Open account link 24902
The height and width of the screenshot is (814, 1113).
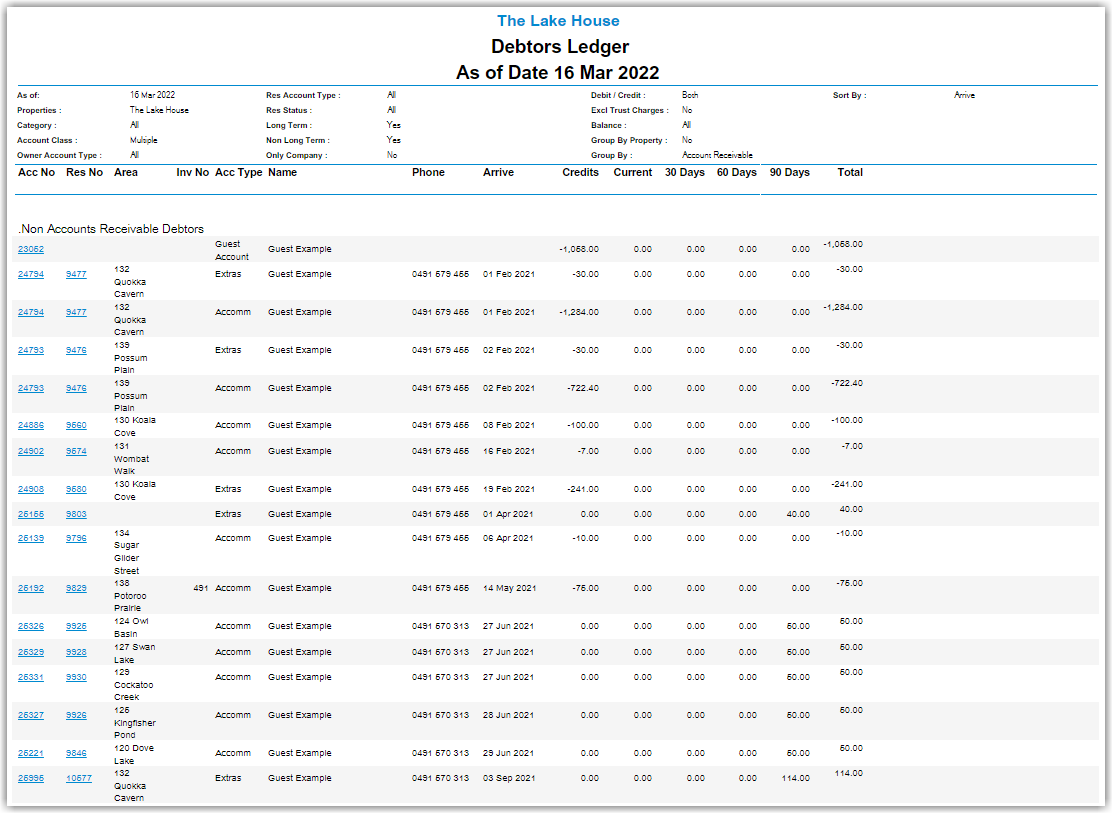pos(31,451)
